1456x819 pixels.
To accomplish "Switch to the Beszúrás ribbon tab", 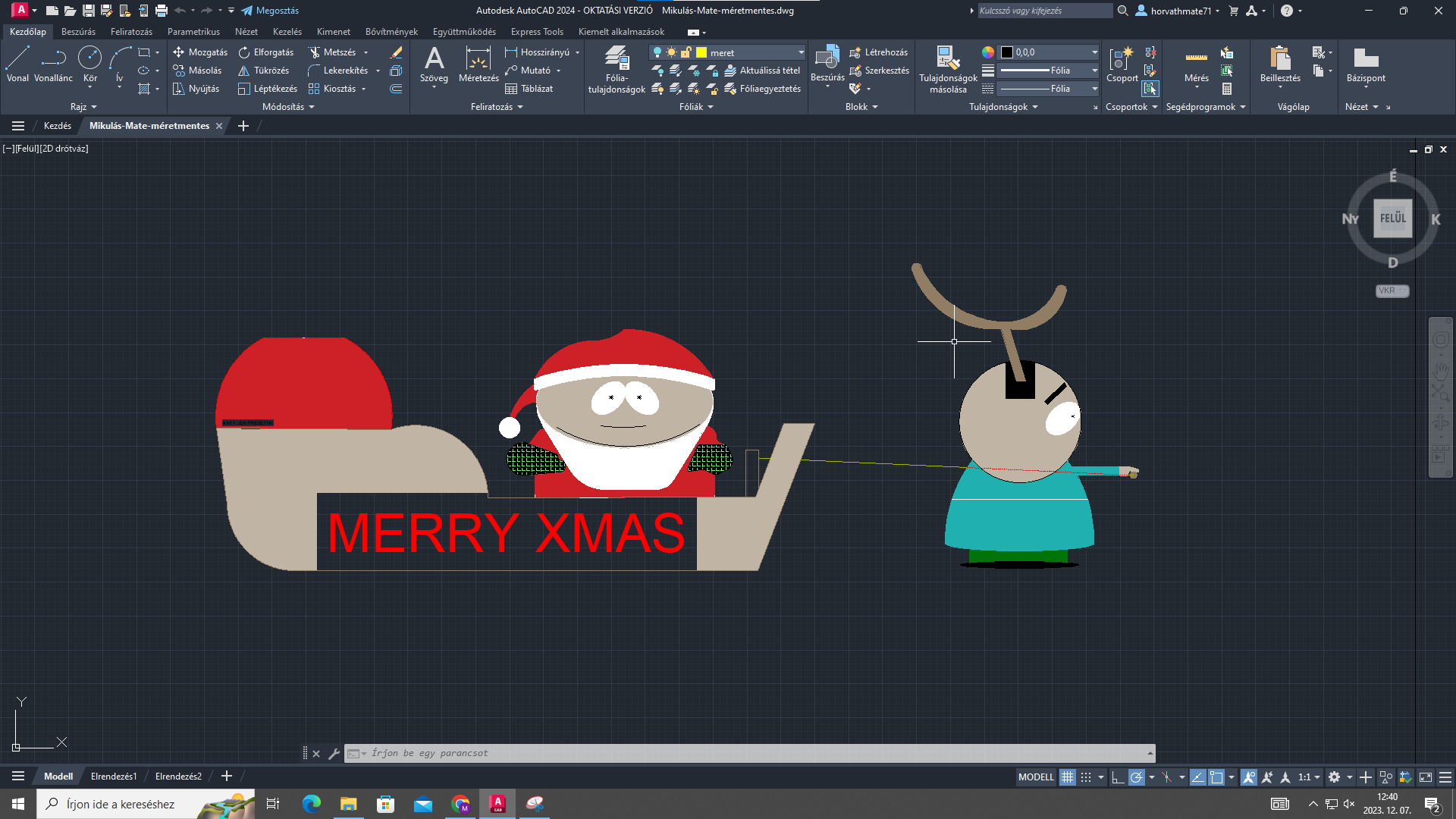I will 78,32.
